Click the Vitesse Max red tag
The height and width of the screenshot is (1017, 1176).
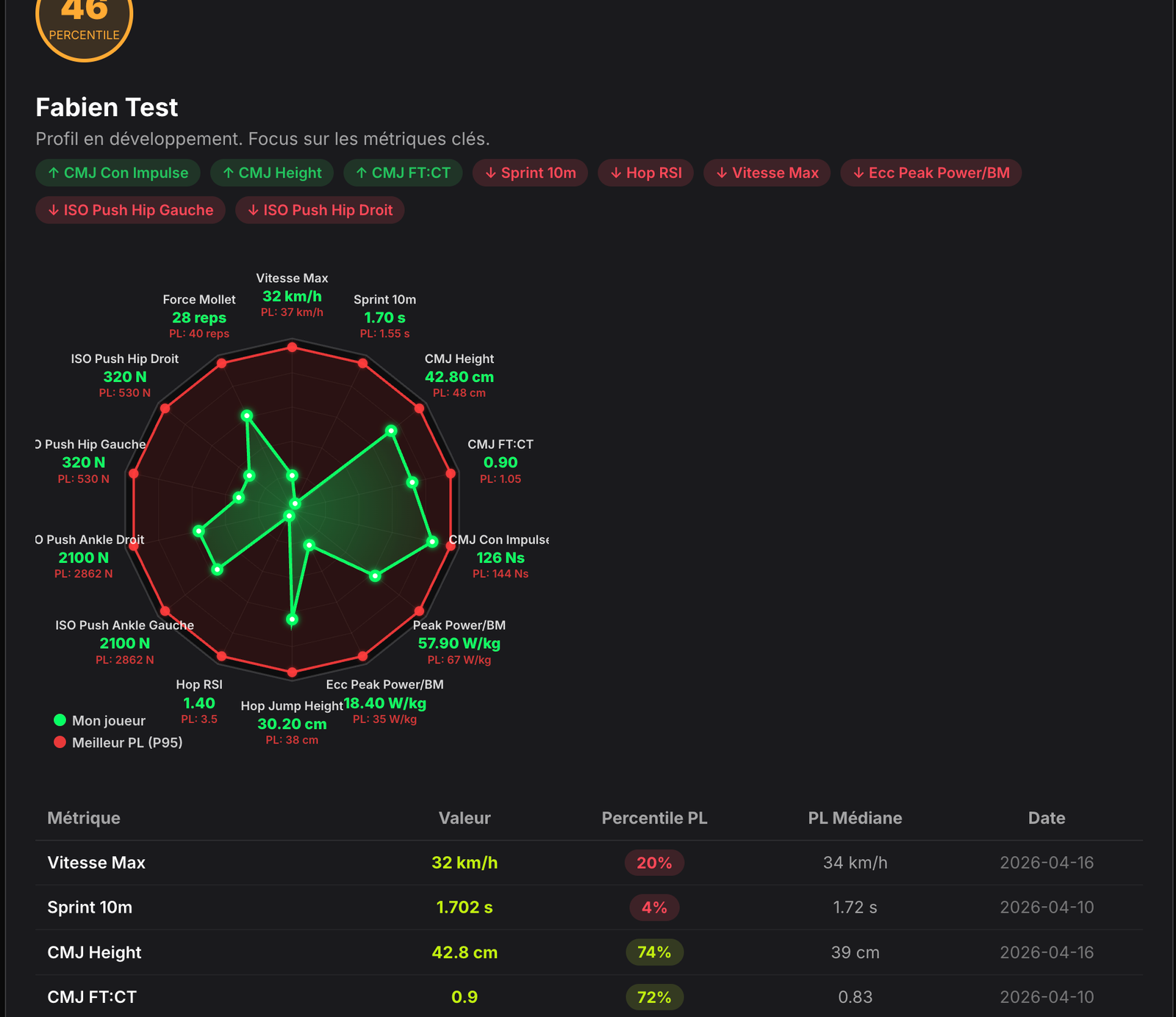pyautogui.click(x=767, y=173)
